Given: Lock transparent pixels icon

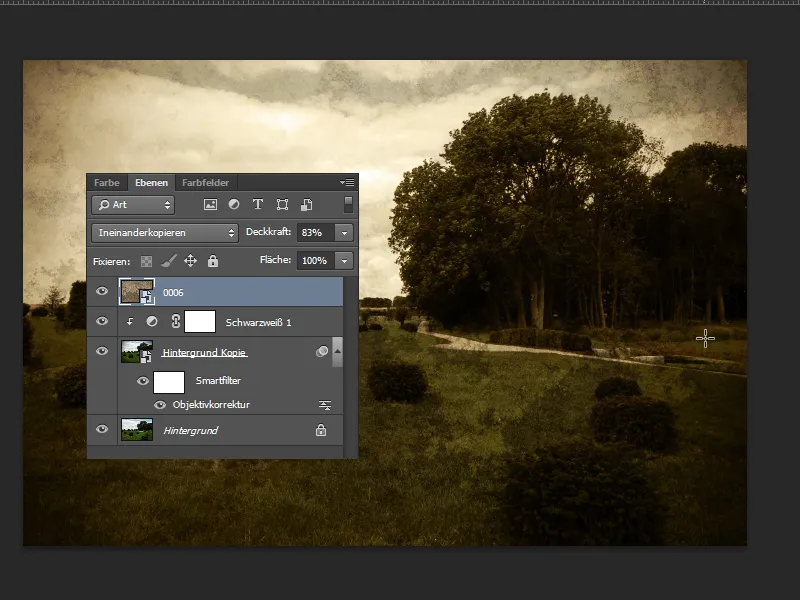Looking at the screenshot, I should click(146, 261).
